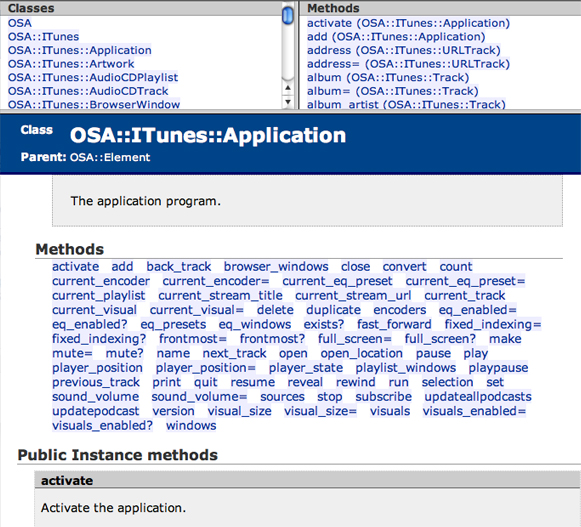Jump to the windows method
Image resolution: width=581 pixels, height=527 pixels.
(191, 426)
